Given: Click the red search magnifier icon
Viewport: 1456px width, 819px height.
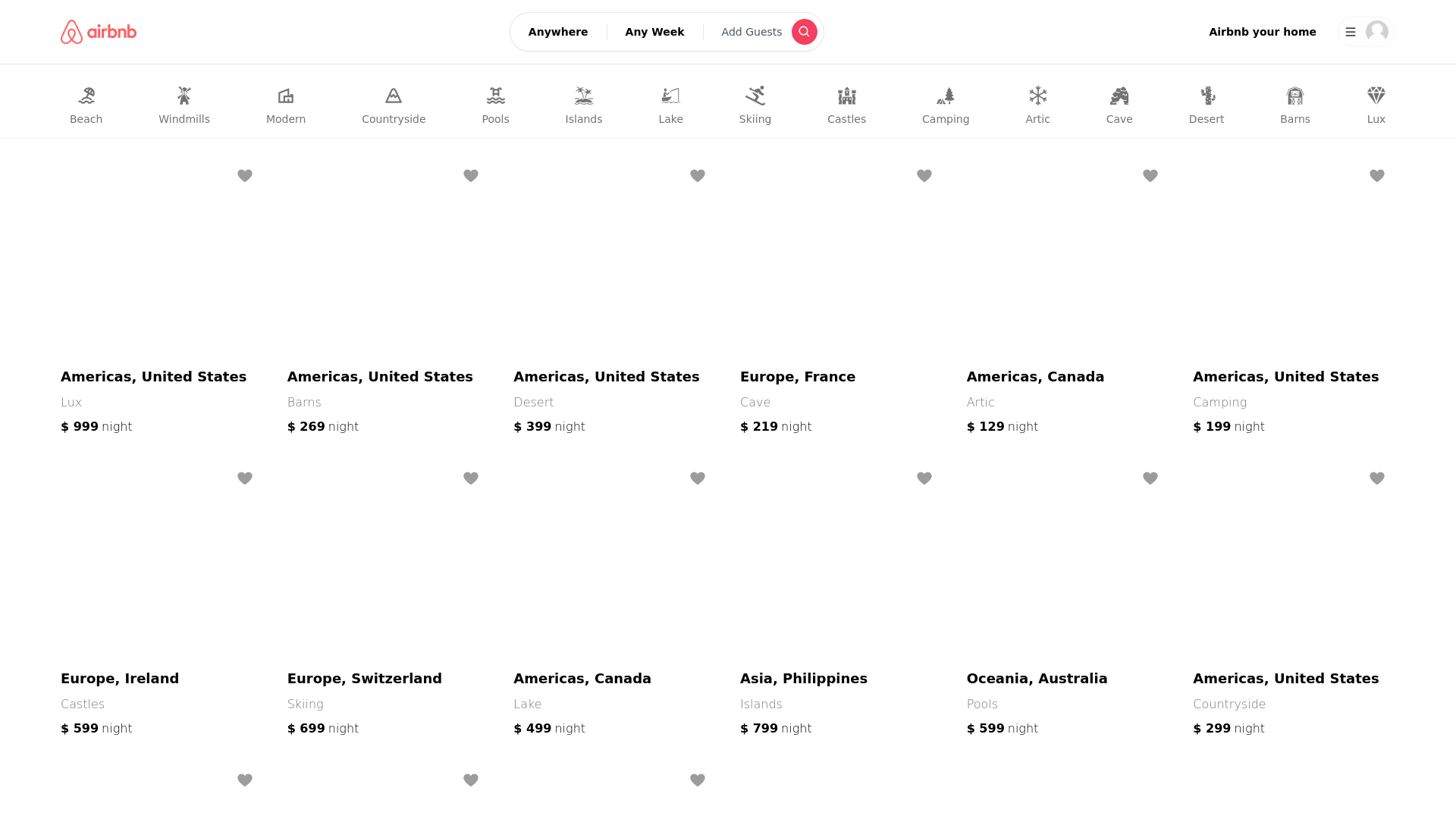Looking at the screenshot, I should click(804, 32).
